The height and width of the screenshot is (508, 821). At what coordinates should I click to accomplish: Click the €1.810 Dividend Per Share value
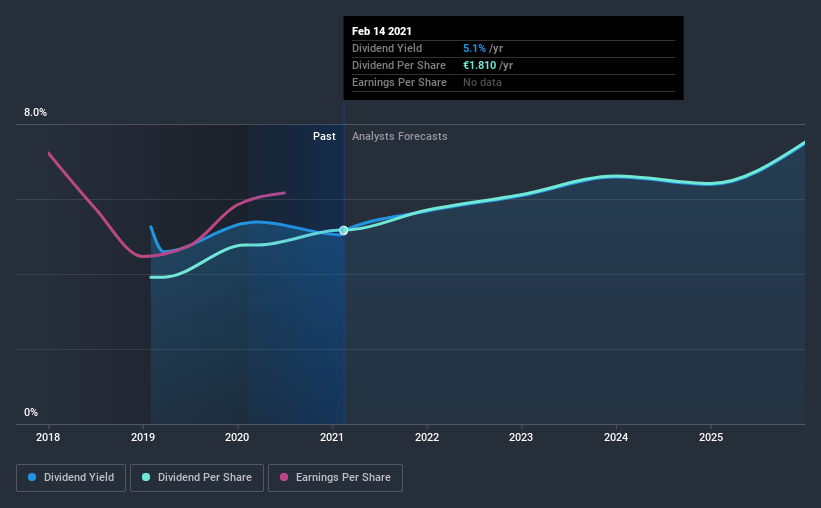point(480,65)
